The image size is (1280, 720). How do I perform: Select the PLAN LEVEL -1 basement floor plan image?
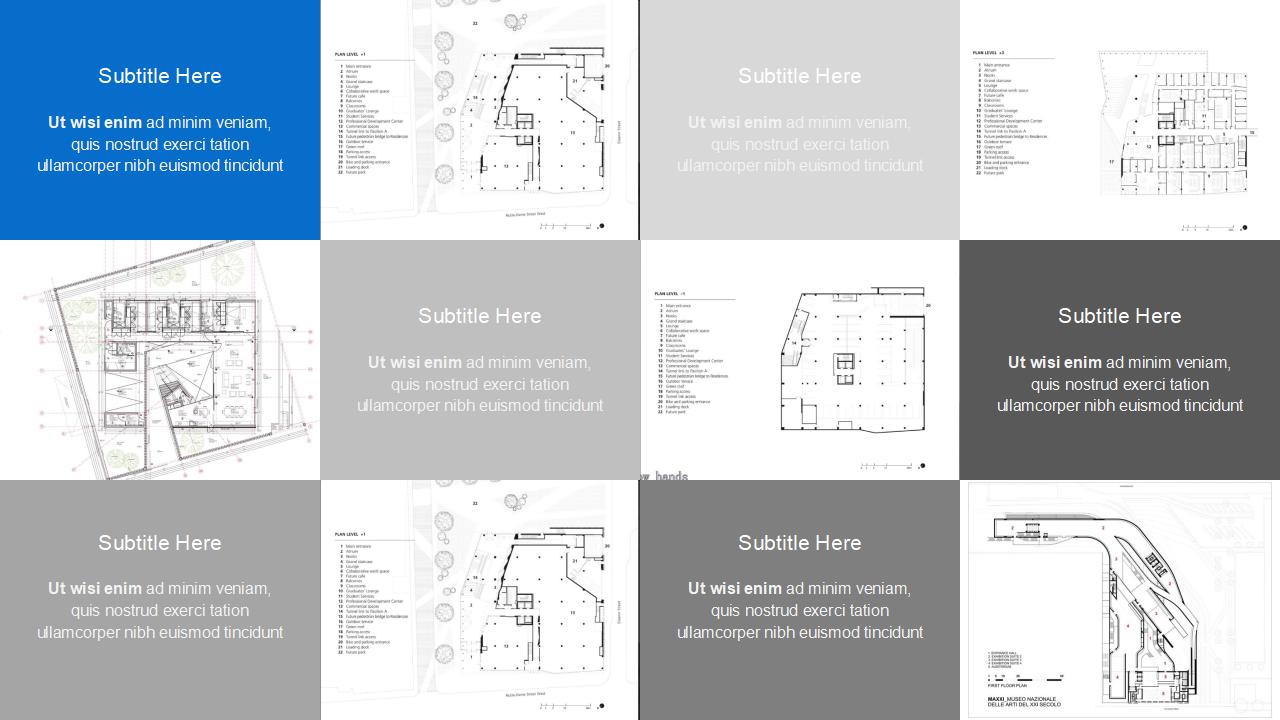coord(800,360)
